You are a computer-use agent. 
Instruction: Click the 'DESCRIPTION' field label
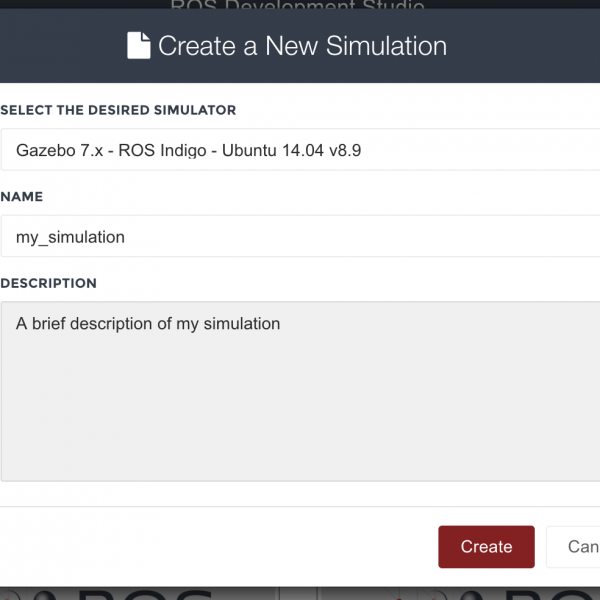point(48,283)
